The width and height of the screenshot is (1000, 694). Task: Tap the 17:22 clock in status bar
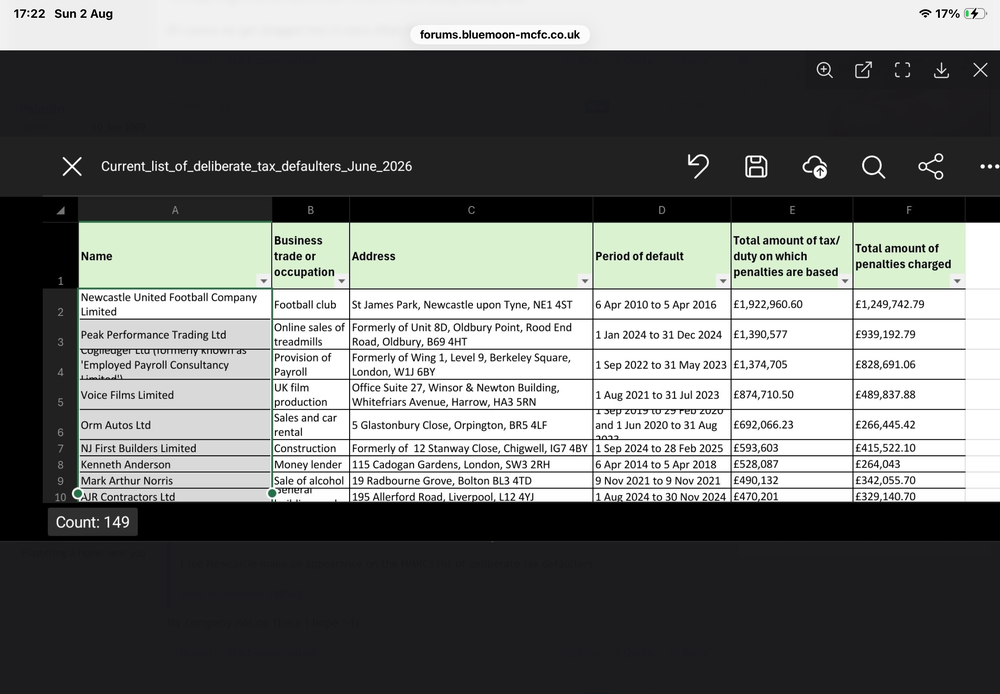pyautogui.click(x=29, y=13)
